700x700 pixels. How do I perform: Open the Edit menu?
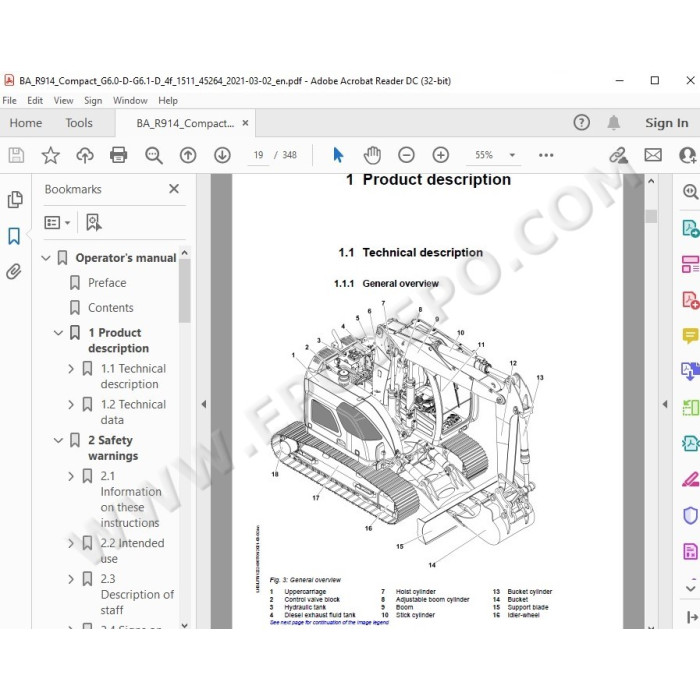click(35, 100)
